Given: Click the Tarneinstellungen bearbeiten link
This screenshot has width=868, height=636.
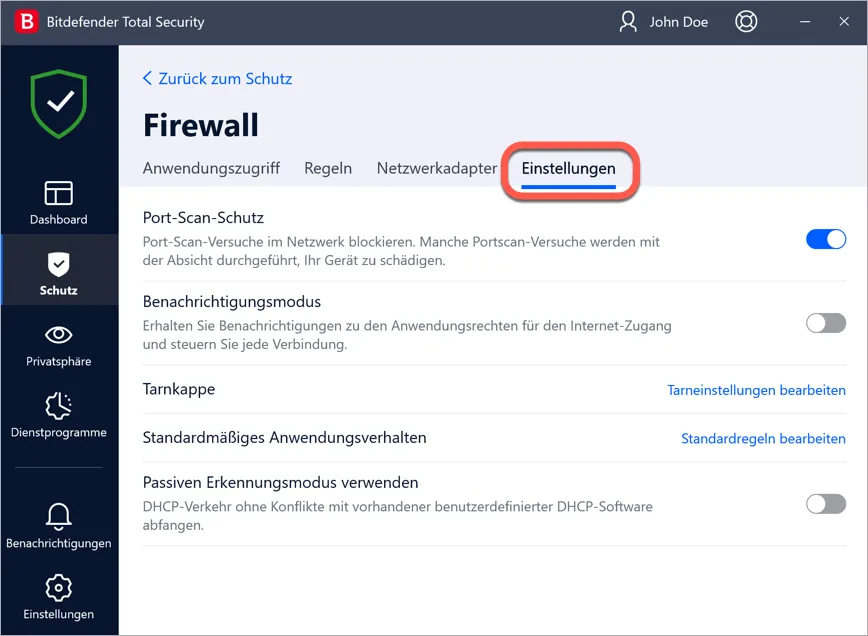Looking at the screenshot, I should click(x=756, y=390).
